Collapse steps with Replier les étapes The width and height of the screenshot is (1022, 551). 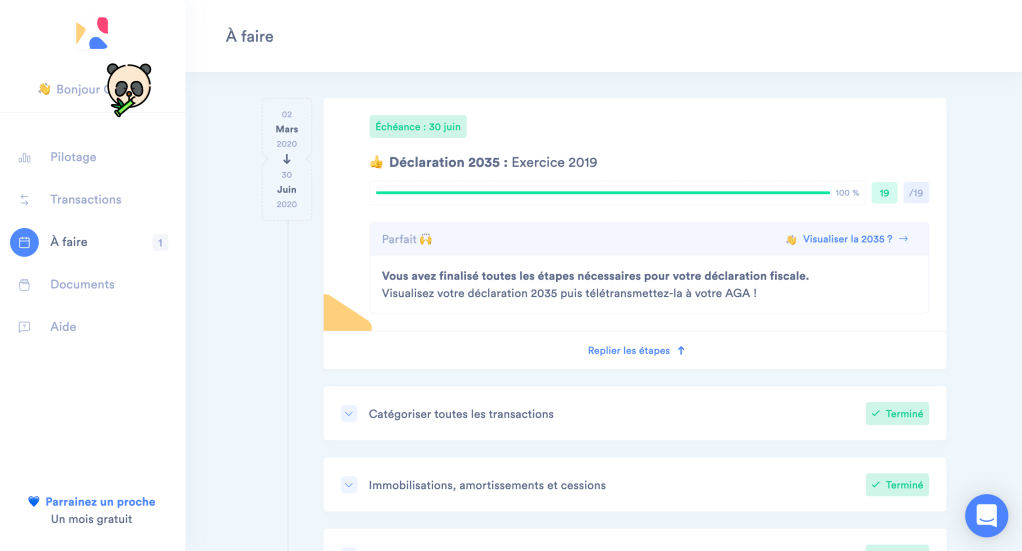click(x=636, y=351)
